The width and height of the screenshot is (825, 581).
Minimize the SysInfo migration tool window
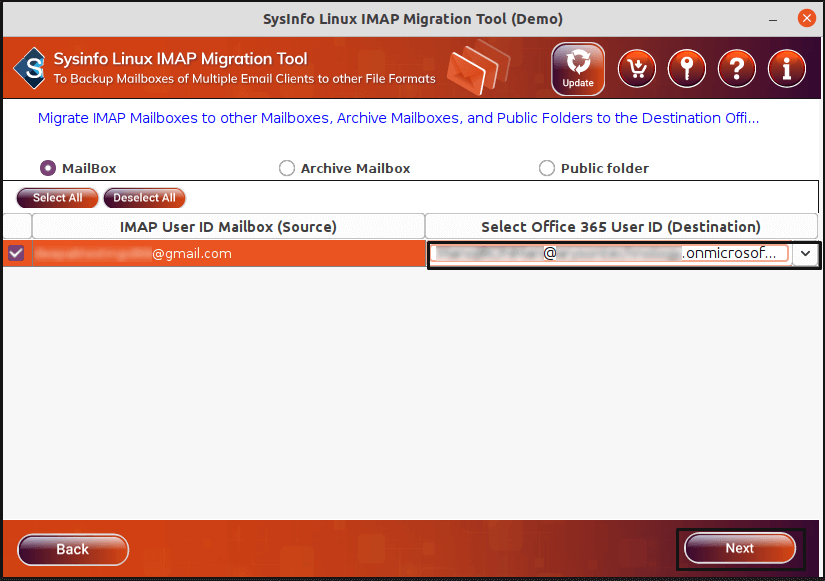coord(773,19)
